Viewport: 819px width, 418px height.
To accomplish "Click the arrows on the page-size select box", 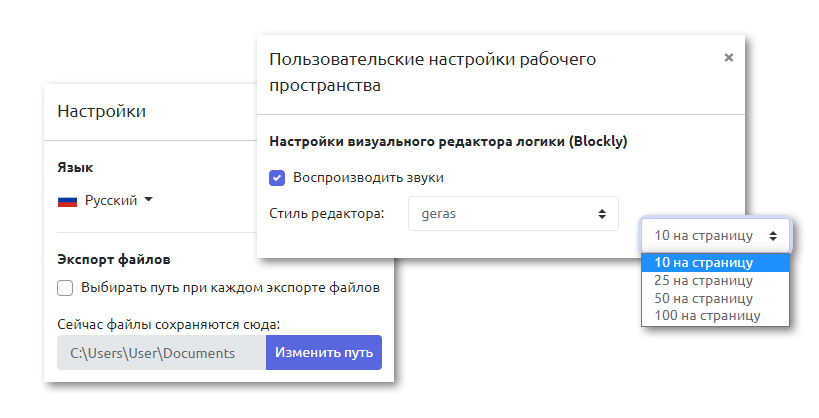I will (x=773, y=236).
